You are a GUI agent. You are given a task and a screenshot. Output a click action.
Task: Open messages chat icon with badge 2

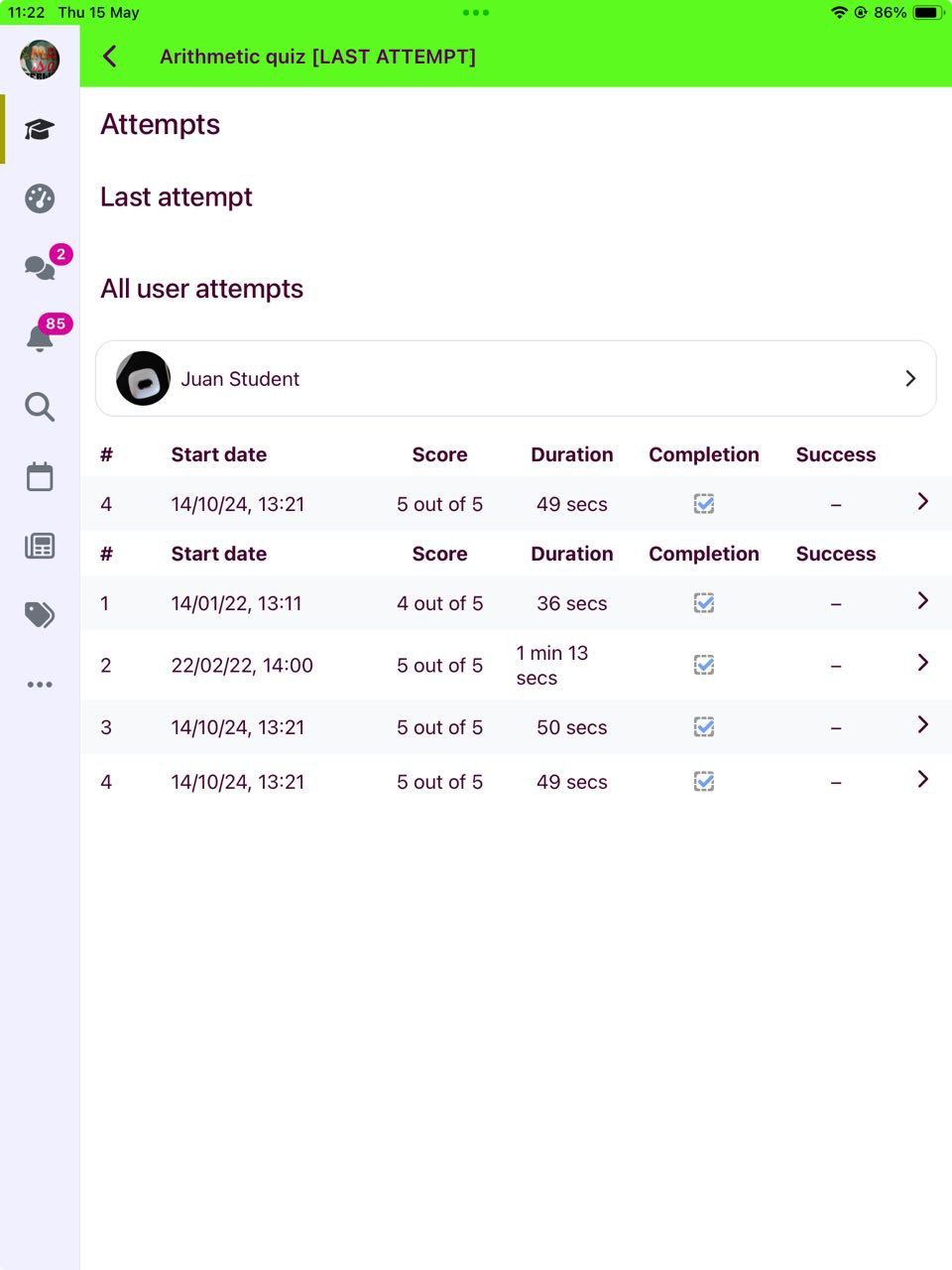(x=40, y=267)
